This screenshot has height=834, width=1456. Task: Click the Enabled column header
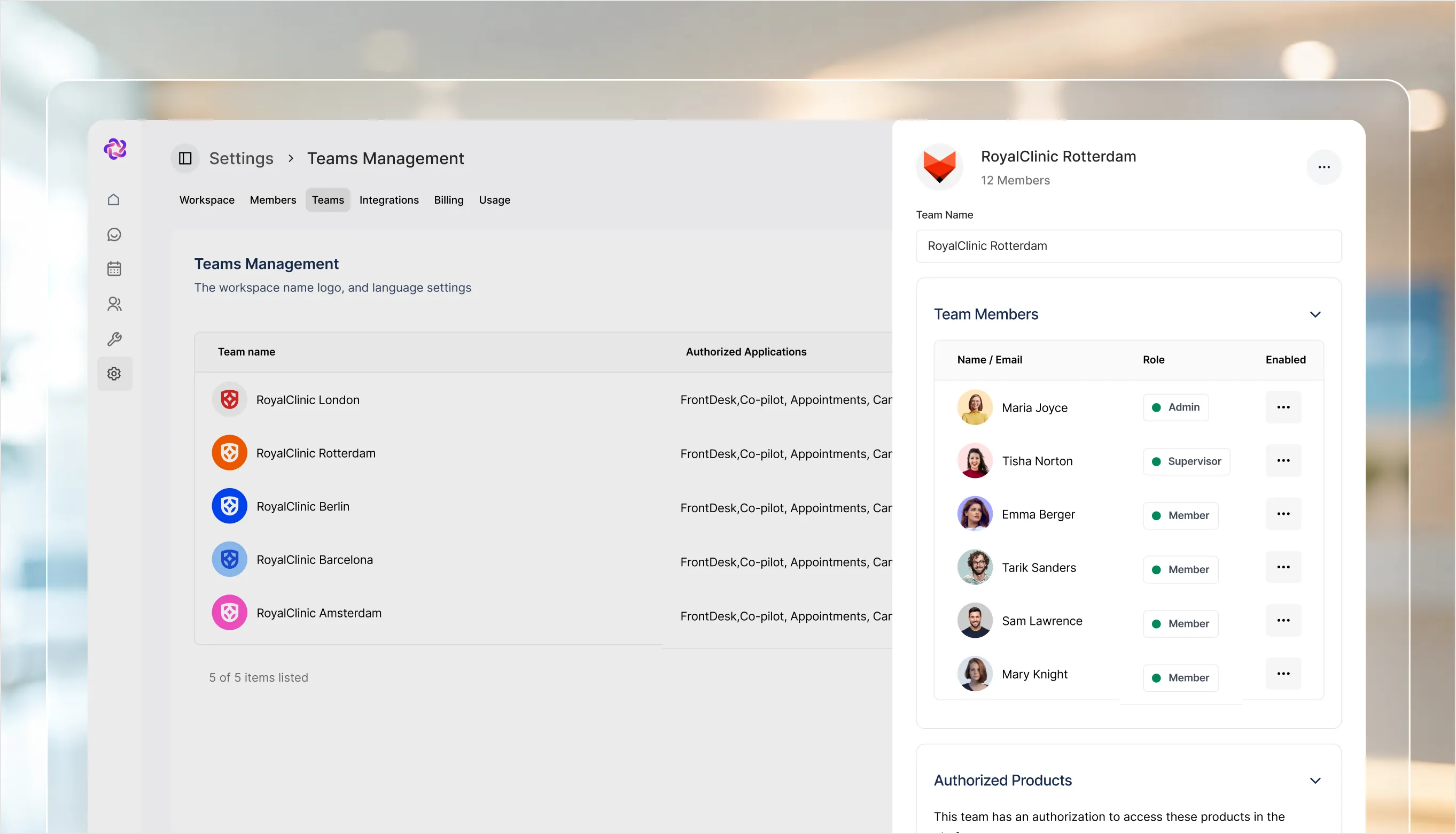pos(1286,360)
